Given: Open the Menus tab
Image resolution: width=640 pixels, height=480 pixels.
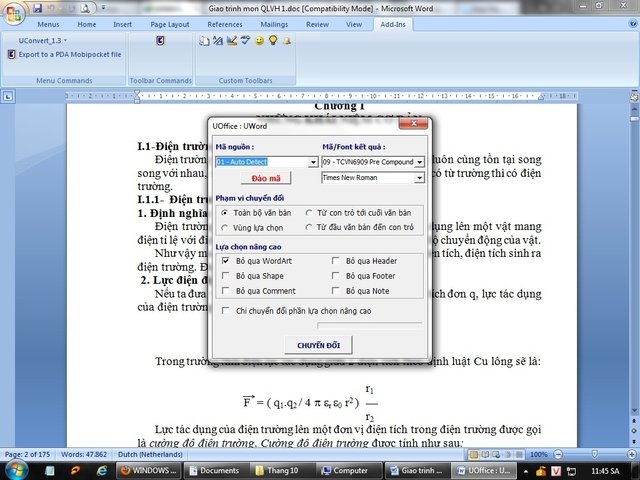Looking at the screenshot, I should (48, 24).
